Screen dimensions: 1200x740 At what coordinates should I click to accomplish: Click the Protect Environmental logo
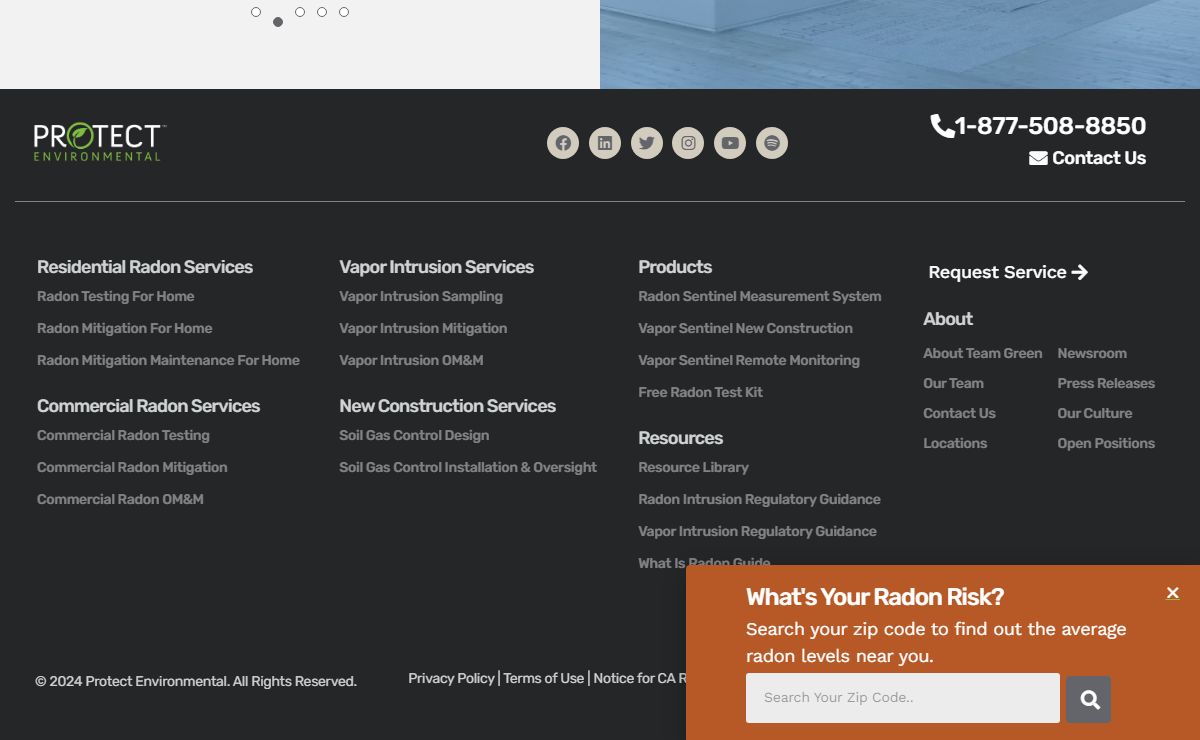click(x=99, y=142)
